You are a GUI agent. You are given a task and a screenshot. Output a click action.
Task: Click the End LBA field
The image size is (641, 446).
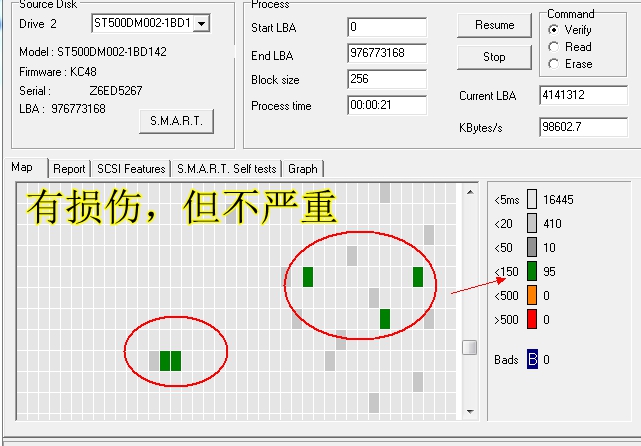387,53
